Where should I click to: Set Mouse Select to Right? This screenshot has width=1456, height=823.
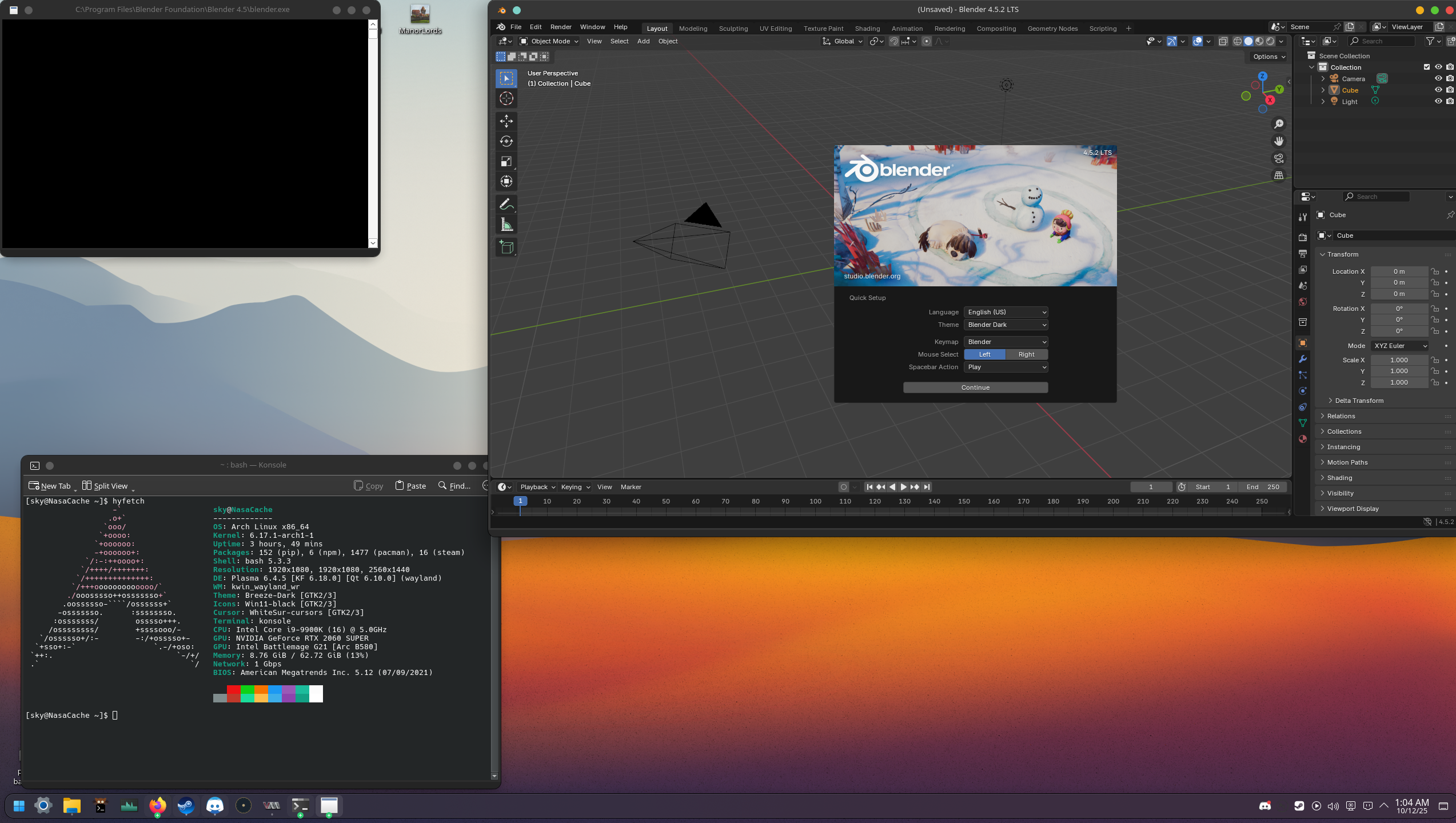[x=1026, y=354]
